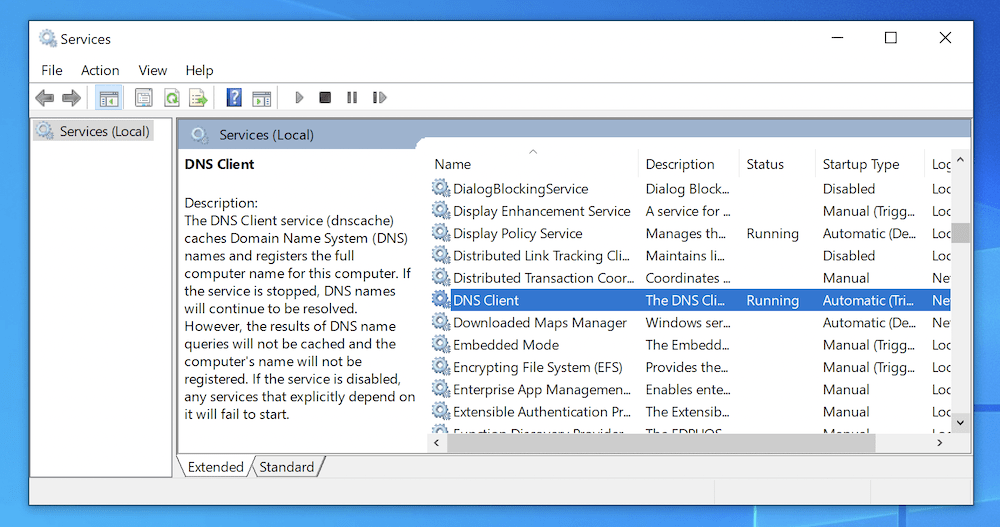Click the Stop Service square icon
Viewport: 1000px width, 527px height.
pyautogui.click(x=325, y=98)
